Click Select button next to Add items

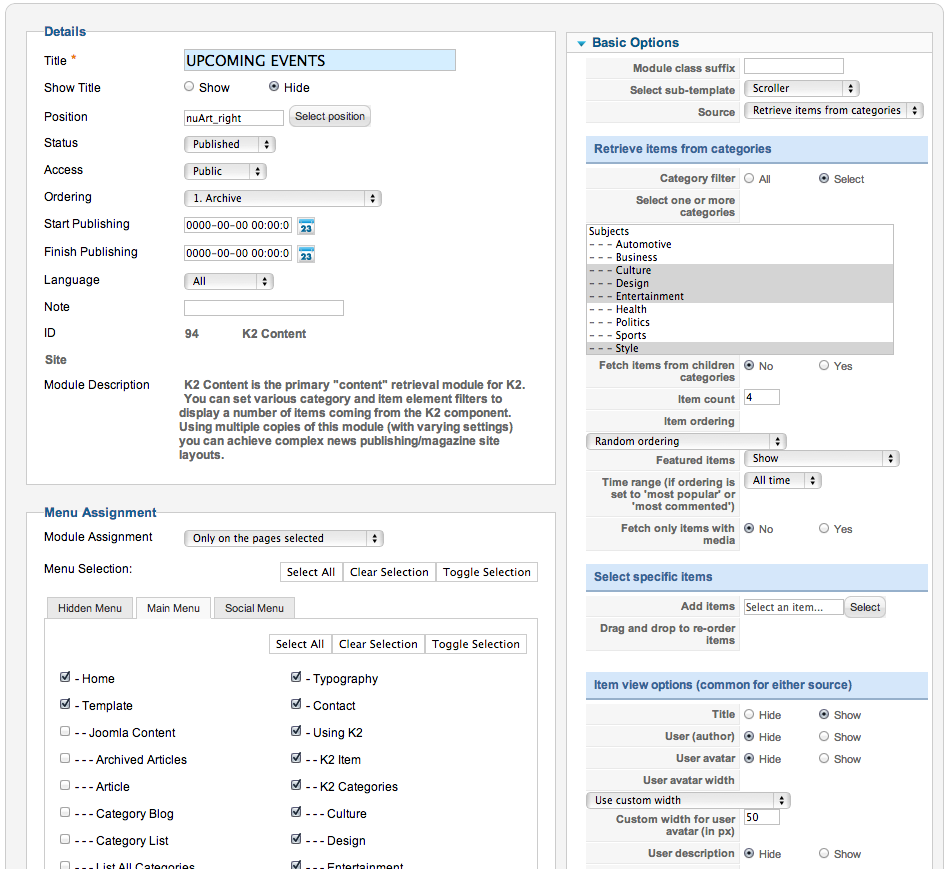(865, 608)
